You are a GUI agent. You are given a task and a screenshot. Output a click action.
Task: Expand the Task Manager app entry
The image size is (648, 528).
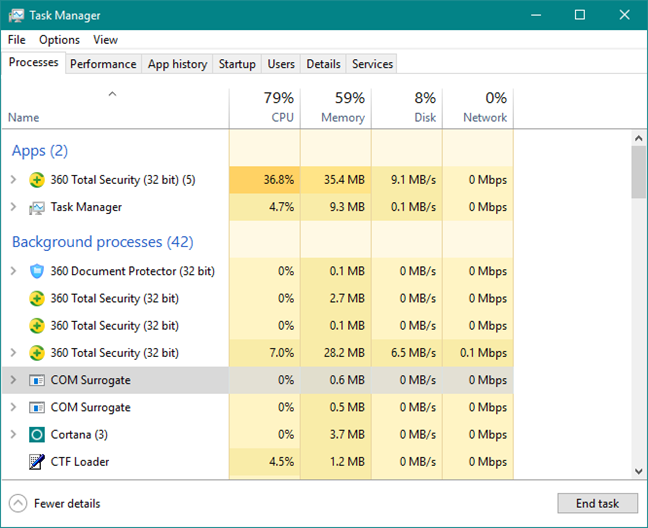click(13, 207)
